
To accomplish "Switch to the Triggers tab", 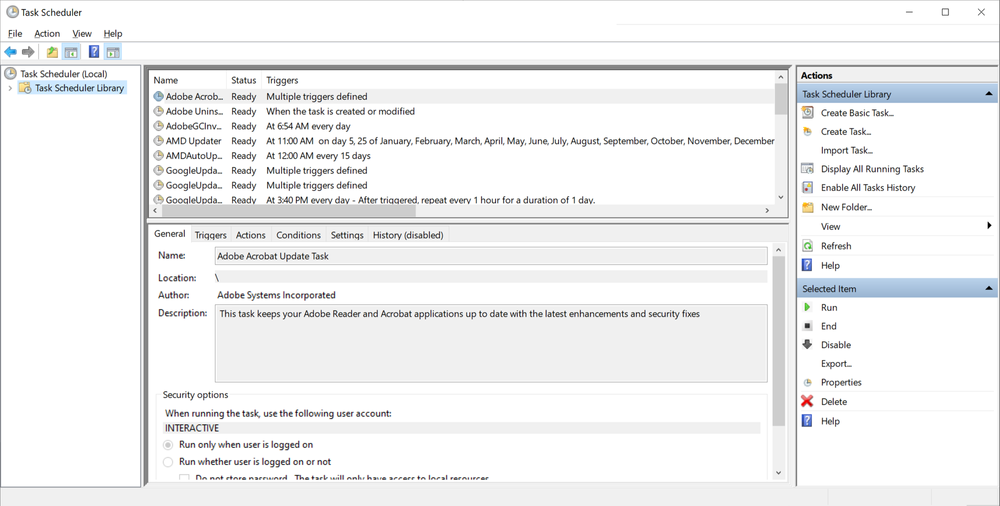I will pos(210,235).
